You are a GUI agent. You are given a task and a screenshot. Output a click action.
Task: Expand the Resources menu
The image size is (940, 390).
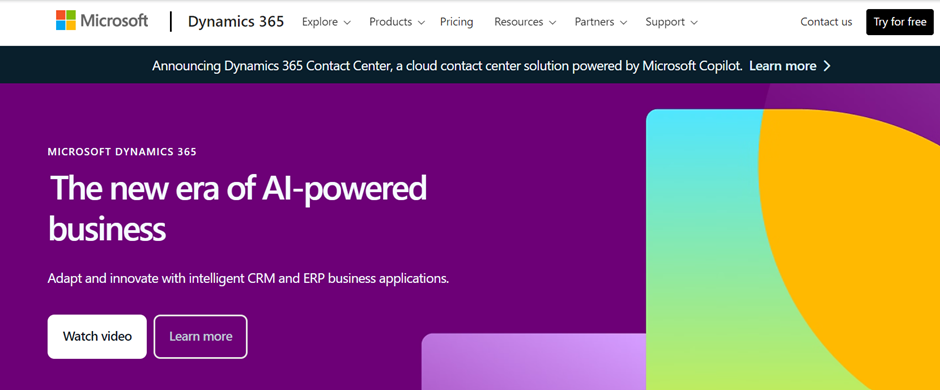(x=525, y=22)
